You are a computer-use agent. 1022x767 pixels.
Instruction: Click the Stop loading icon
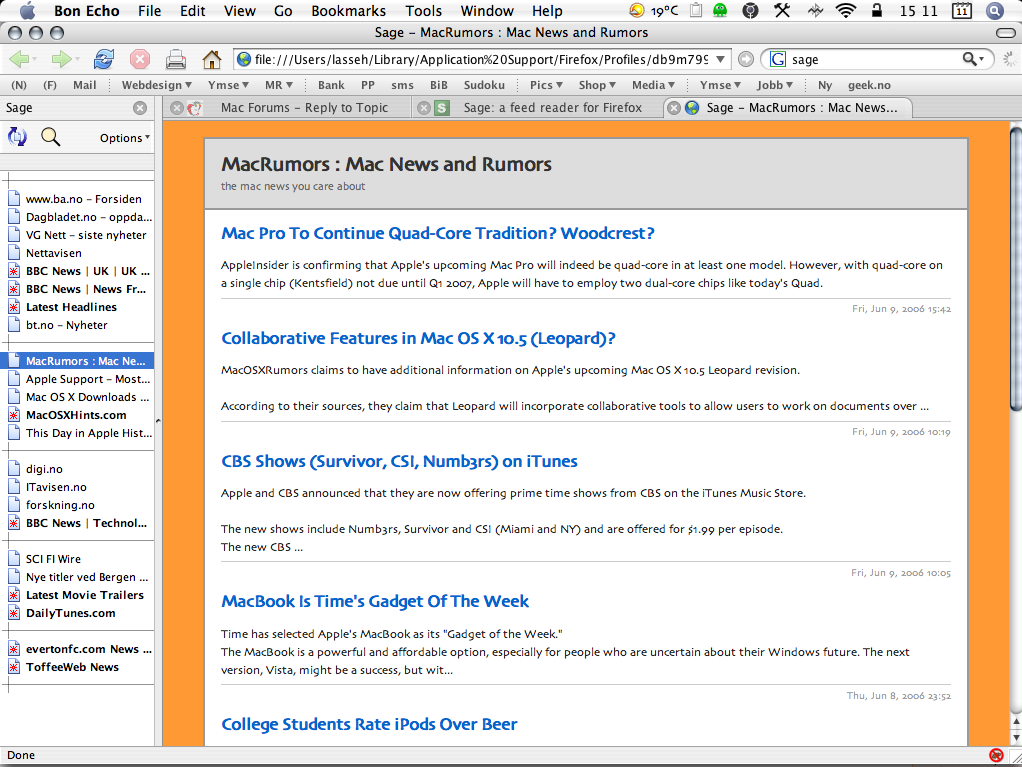(x=140, y=59)
